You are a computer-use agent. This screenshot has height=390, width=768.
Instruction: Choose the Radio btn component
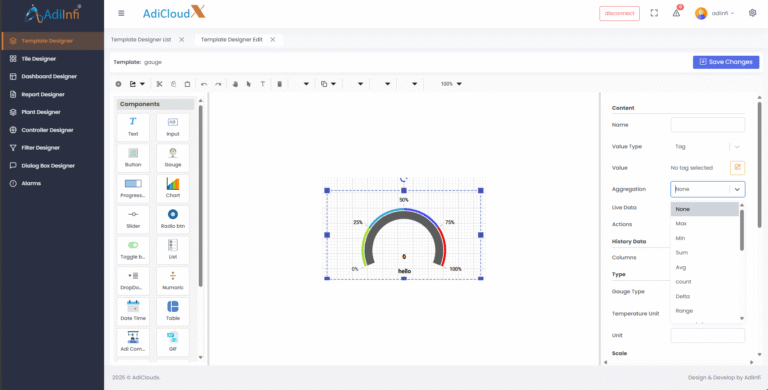point(172,219)
